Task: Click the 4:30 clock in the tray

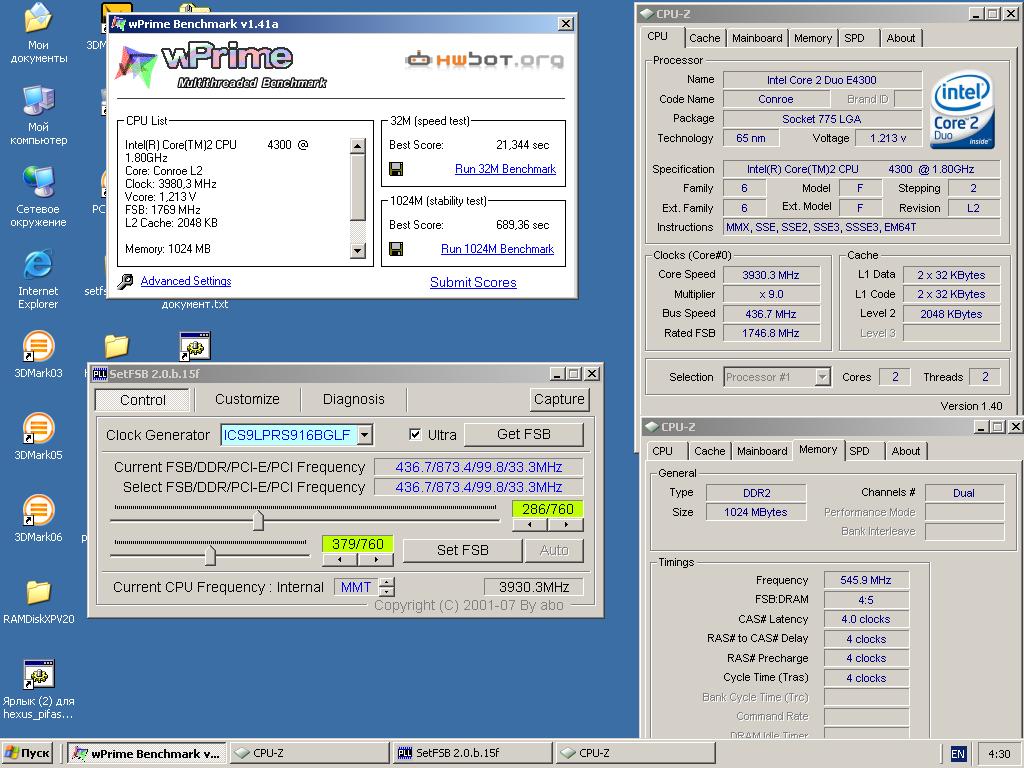Action: point(999,754)
